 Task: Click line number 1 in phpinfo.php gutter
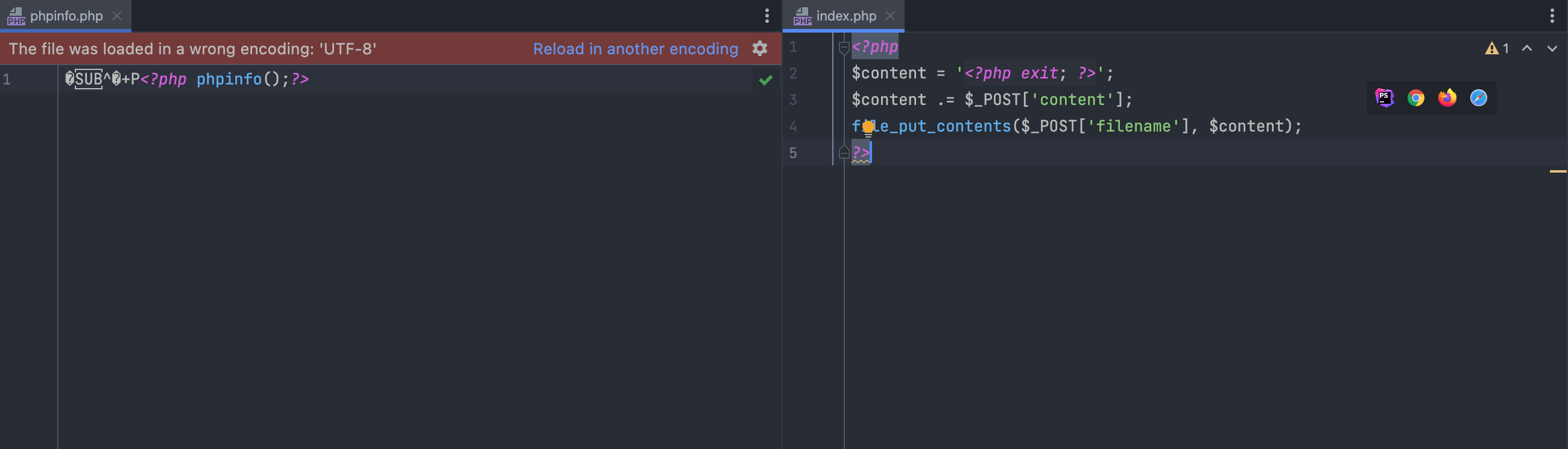coord(7,79)
